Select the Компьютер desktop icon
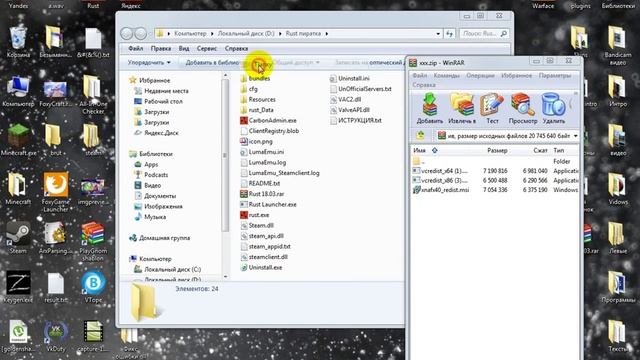This screenshot has width=640, height=360. coord(18,91)
